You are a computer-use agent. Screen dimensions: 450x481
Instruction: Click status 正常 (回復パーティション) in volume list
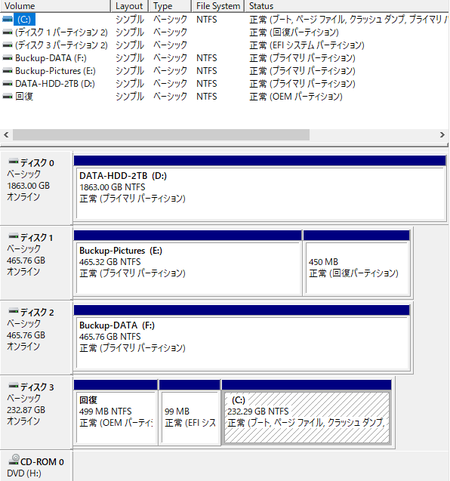click(294, 32)
